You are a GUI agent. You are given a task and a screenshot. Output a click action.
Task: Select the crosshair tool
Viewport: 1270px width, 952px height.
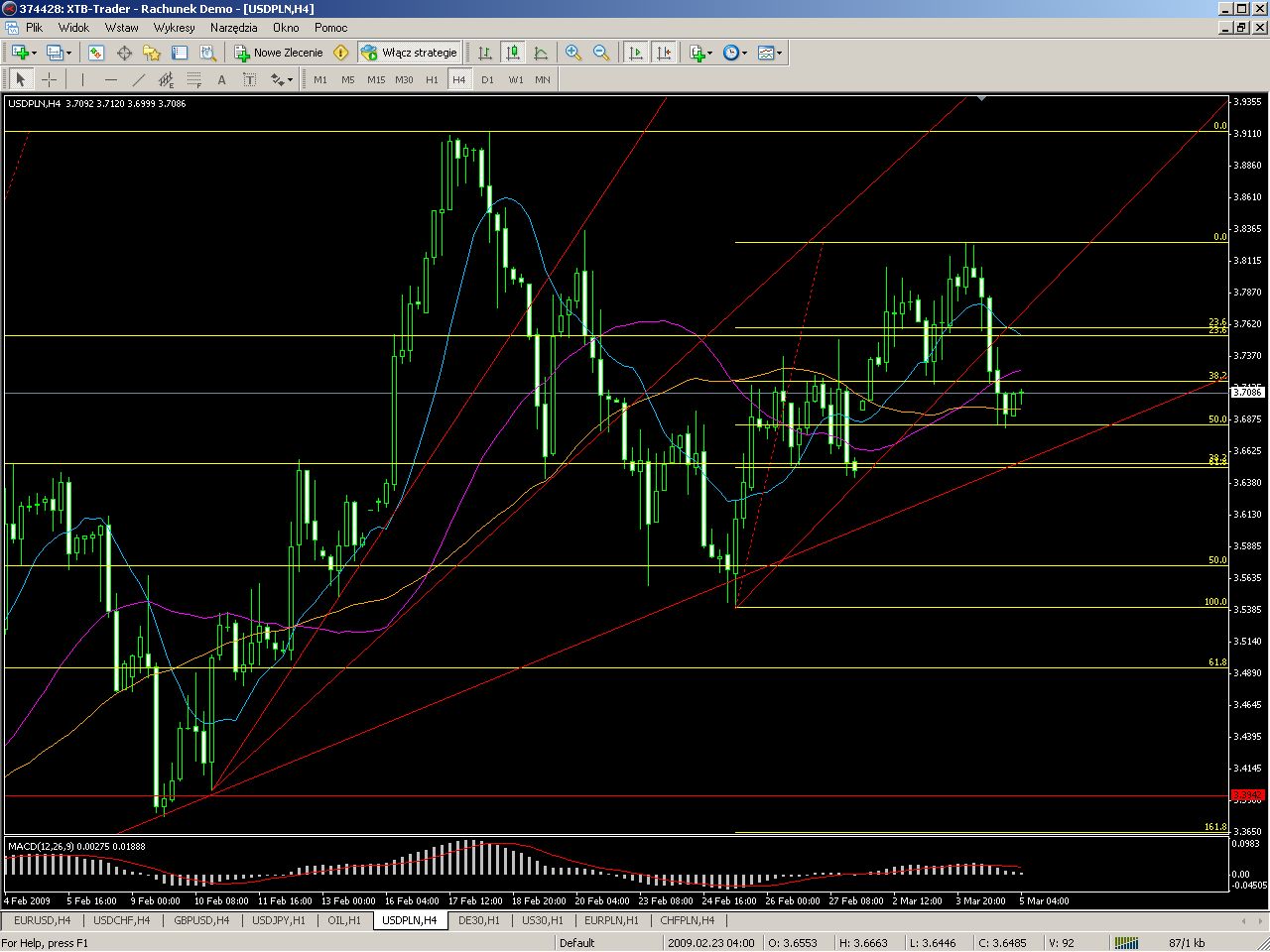[49, 79]
